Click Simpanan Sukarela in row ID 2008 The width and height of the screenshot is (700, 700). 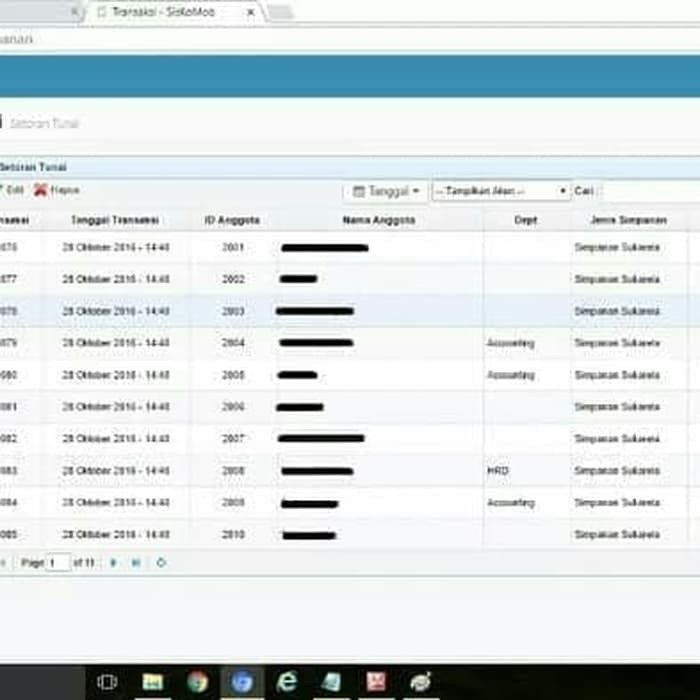click(x=617, y=471)
